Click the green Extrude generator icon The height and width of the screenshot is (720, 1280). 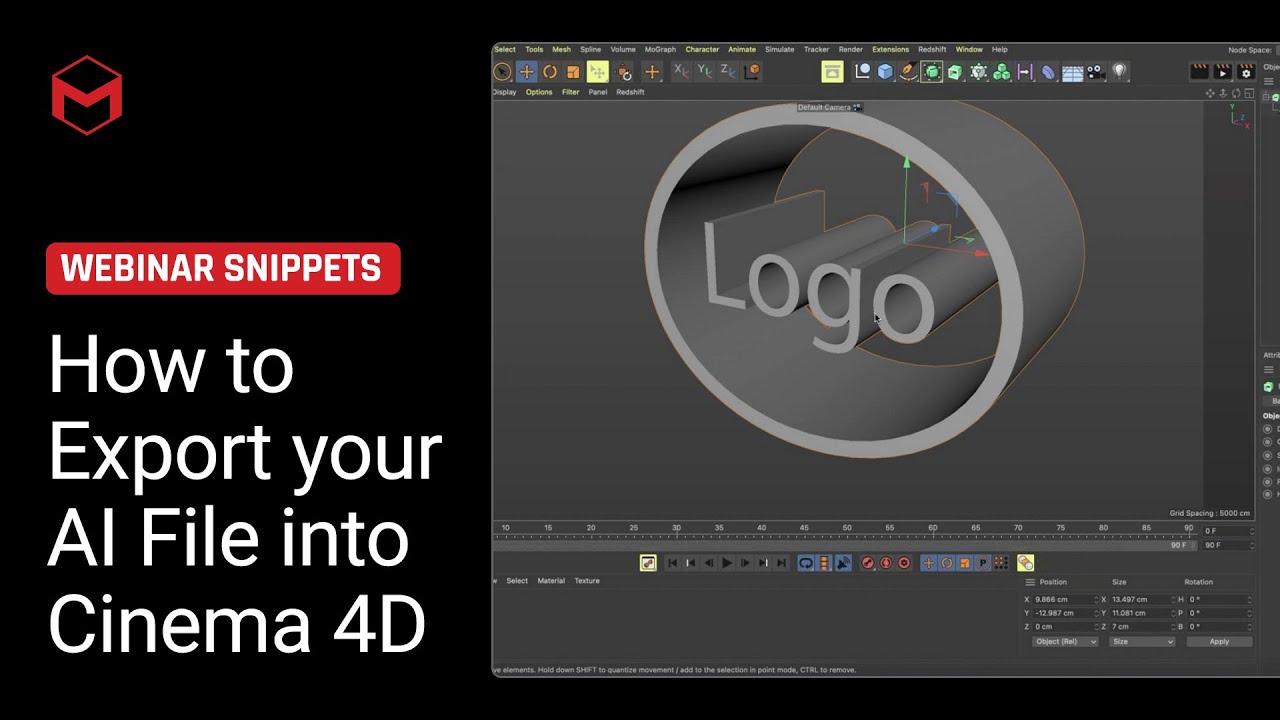(x=955, y=72)
